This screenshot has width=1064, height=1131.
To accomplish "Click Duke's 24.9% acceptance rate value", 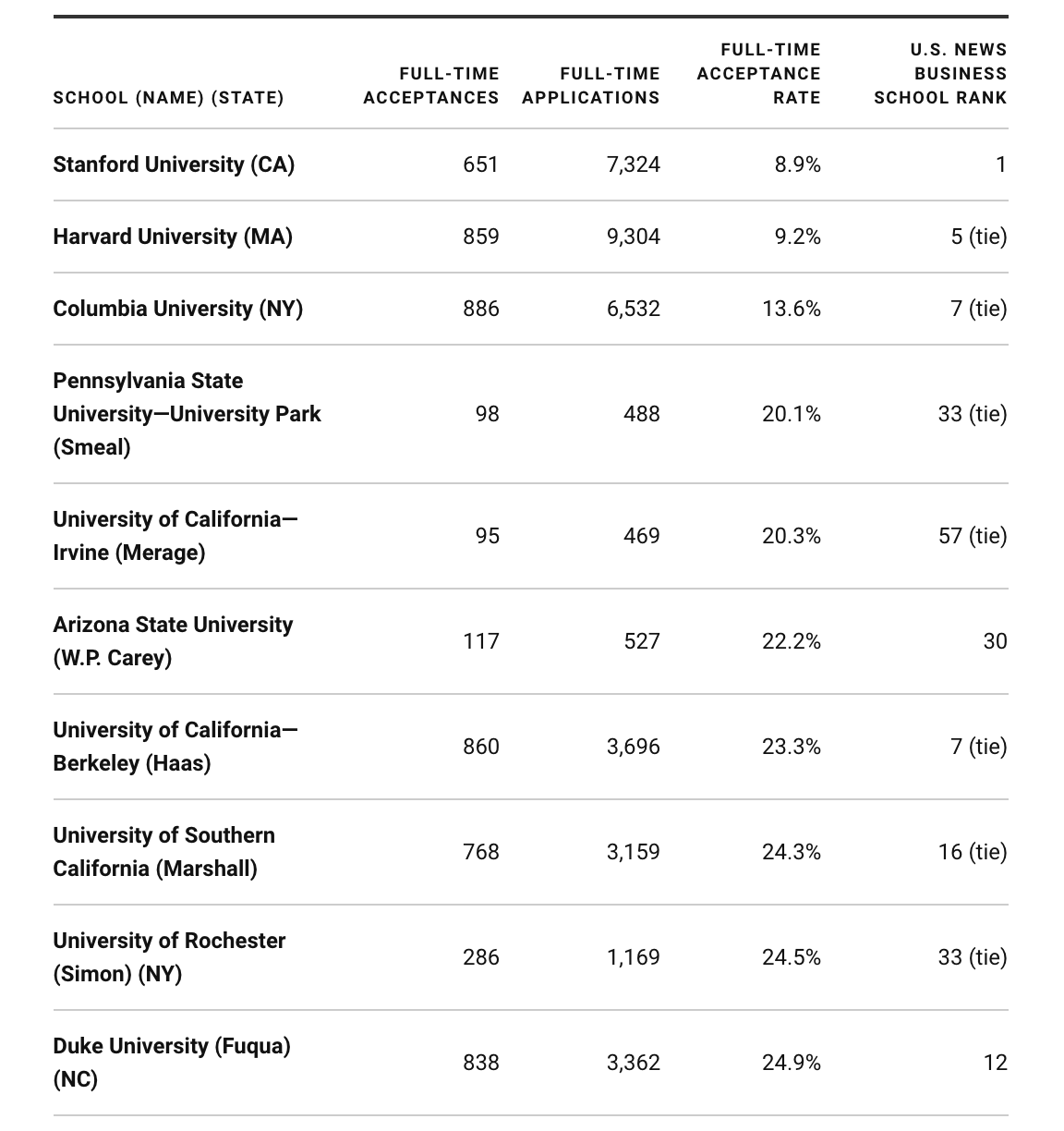I will pyautogui.click(x=792, y=1063).
